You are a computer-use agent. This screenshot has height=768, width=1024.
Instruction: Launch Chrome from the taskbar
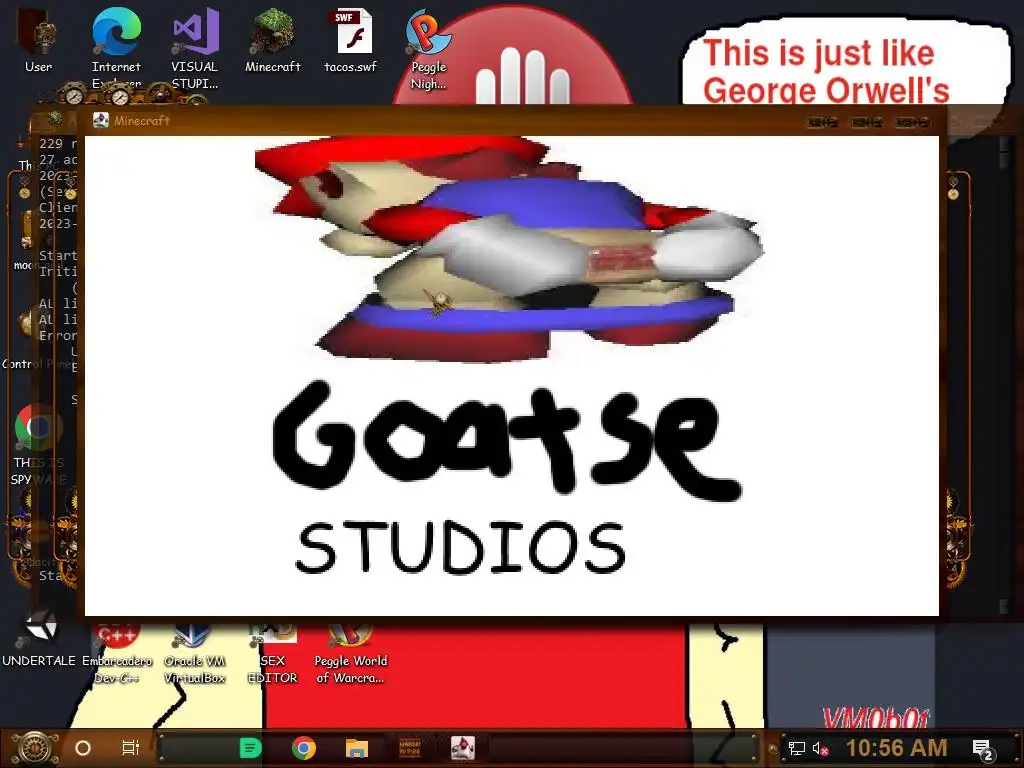[x=304, y=748]
